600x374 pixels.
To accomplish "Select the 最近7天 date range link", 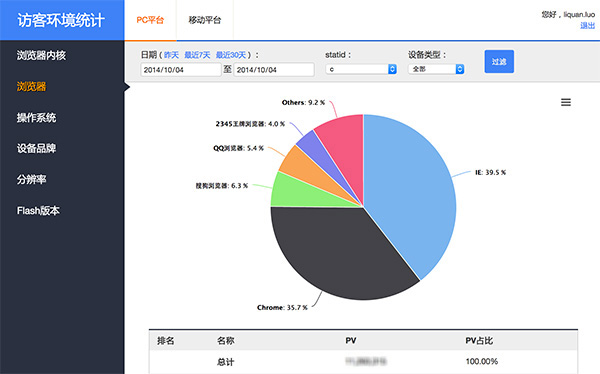I will pyautogui.click(x=197, y=55).
